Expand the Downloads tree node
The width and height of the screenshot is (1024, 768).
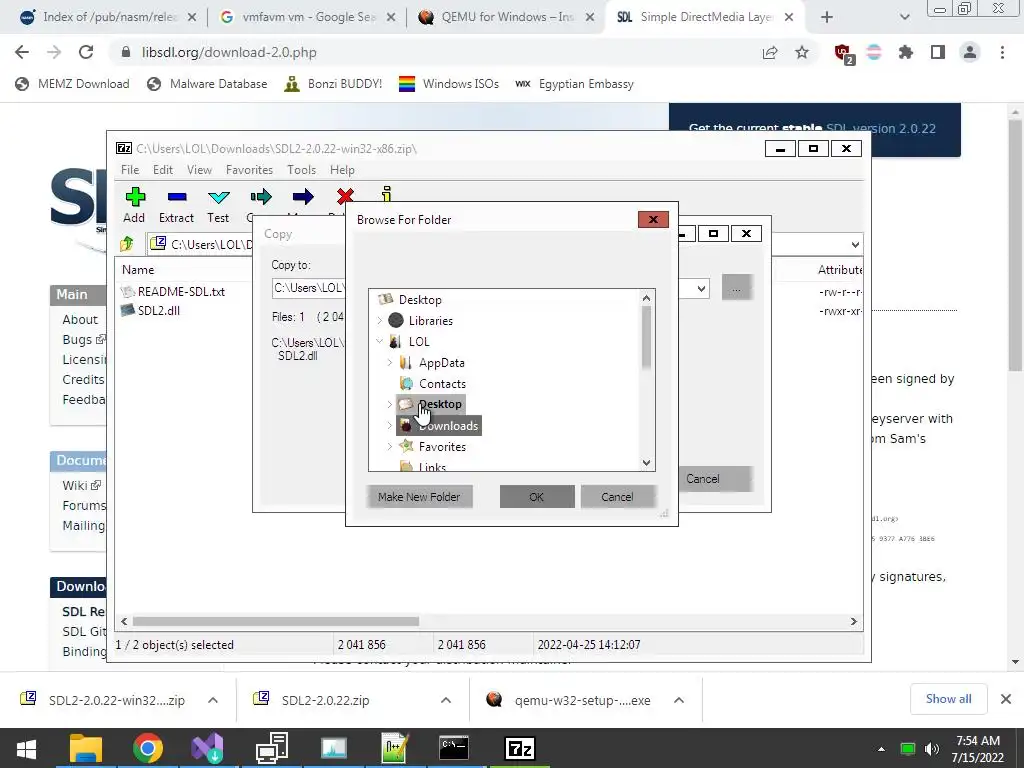pyautogui.click(x=390, y=426)
